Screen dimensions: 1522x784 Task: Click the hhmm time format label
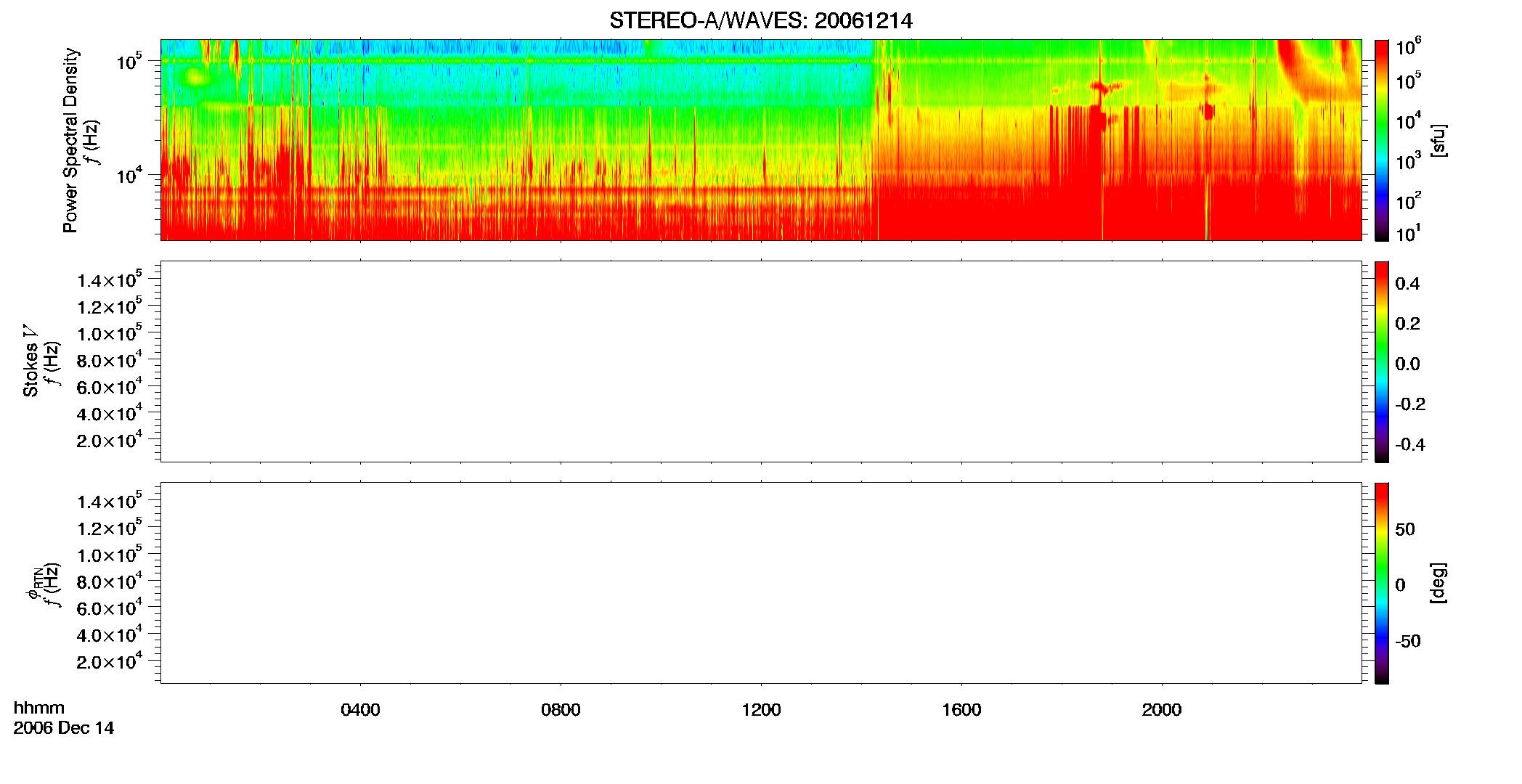coord(39,709)
